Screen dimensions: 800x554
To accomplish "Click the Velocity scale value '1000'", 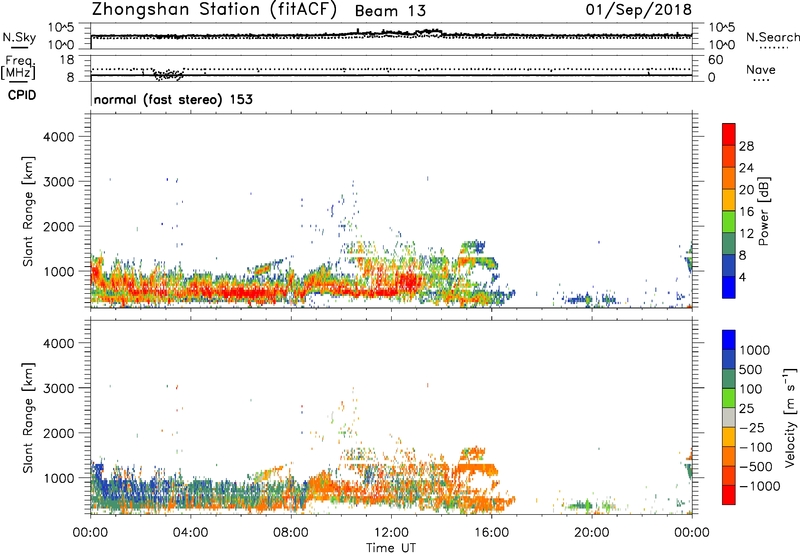I will click(x=754, y=350).
